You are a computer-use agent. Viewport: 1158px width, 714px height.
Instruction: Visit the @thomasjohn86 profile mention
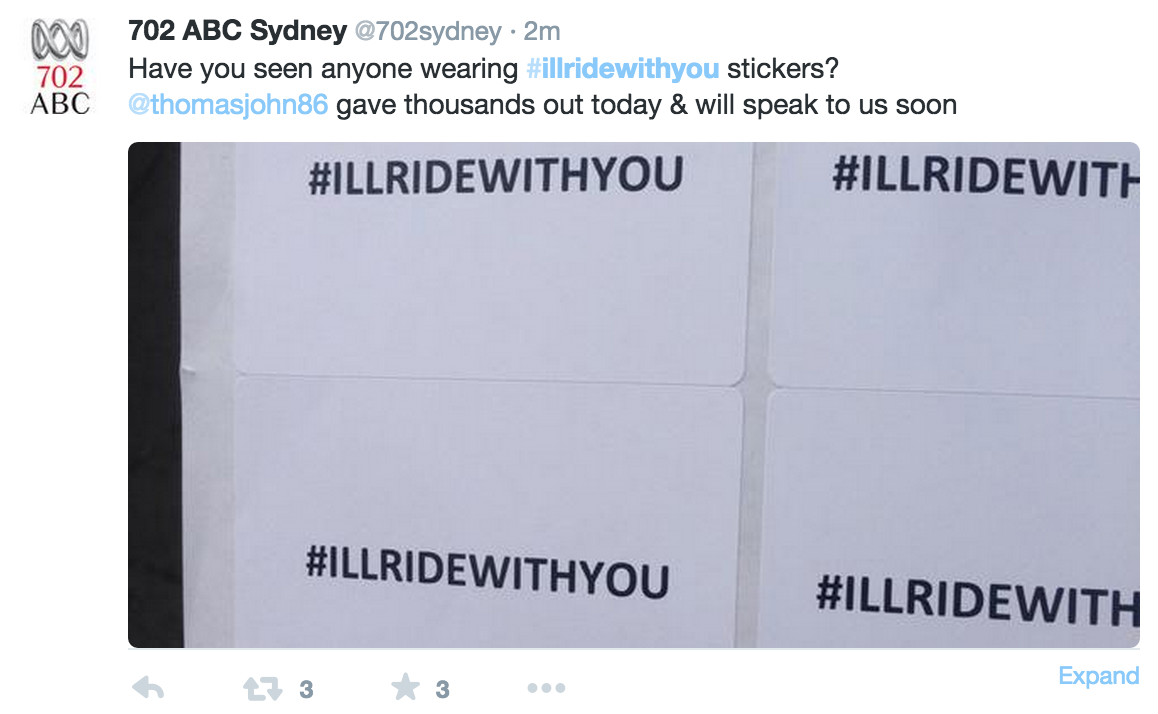(228, 105)
